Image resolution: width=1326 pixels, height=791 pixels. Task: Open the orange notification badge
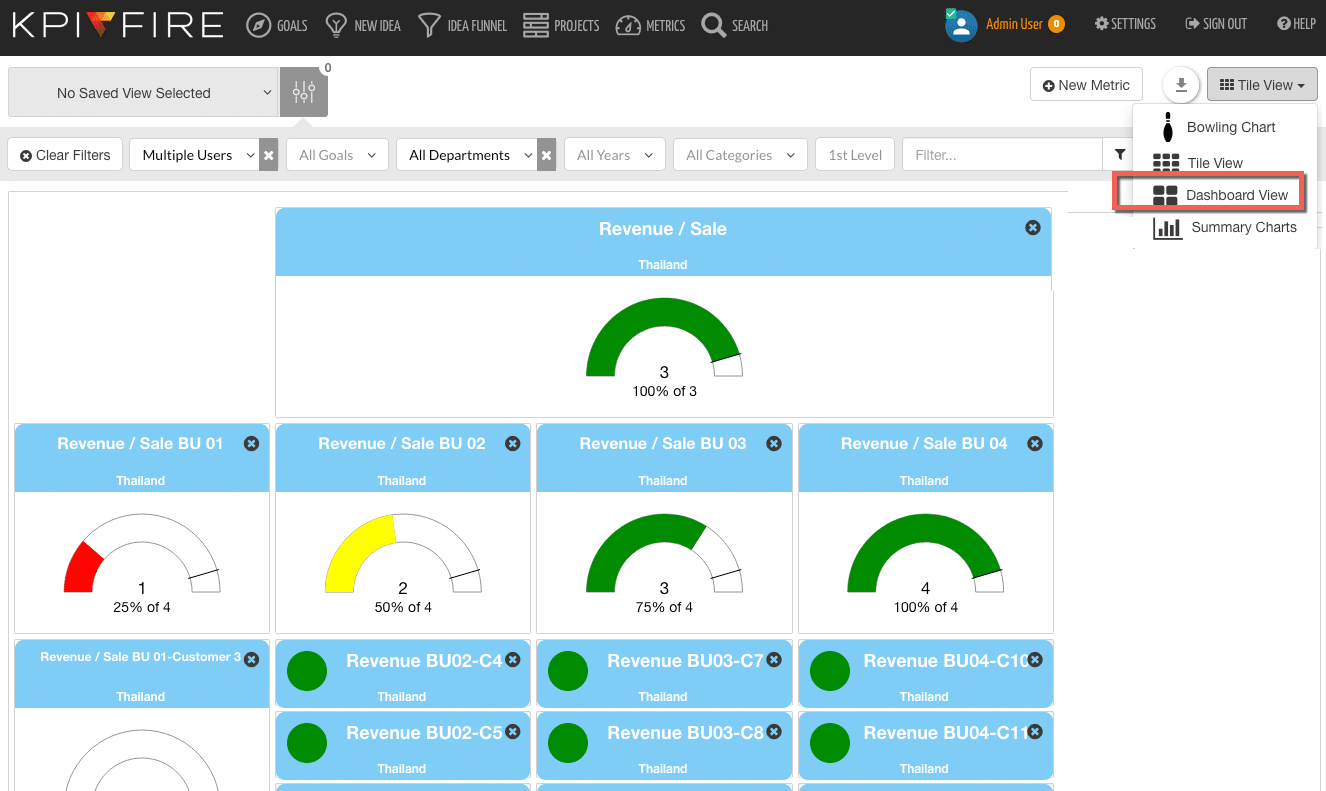pyautogui.click(x=1056, y=24)
